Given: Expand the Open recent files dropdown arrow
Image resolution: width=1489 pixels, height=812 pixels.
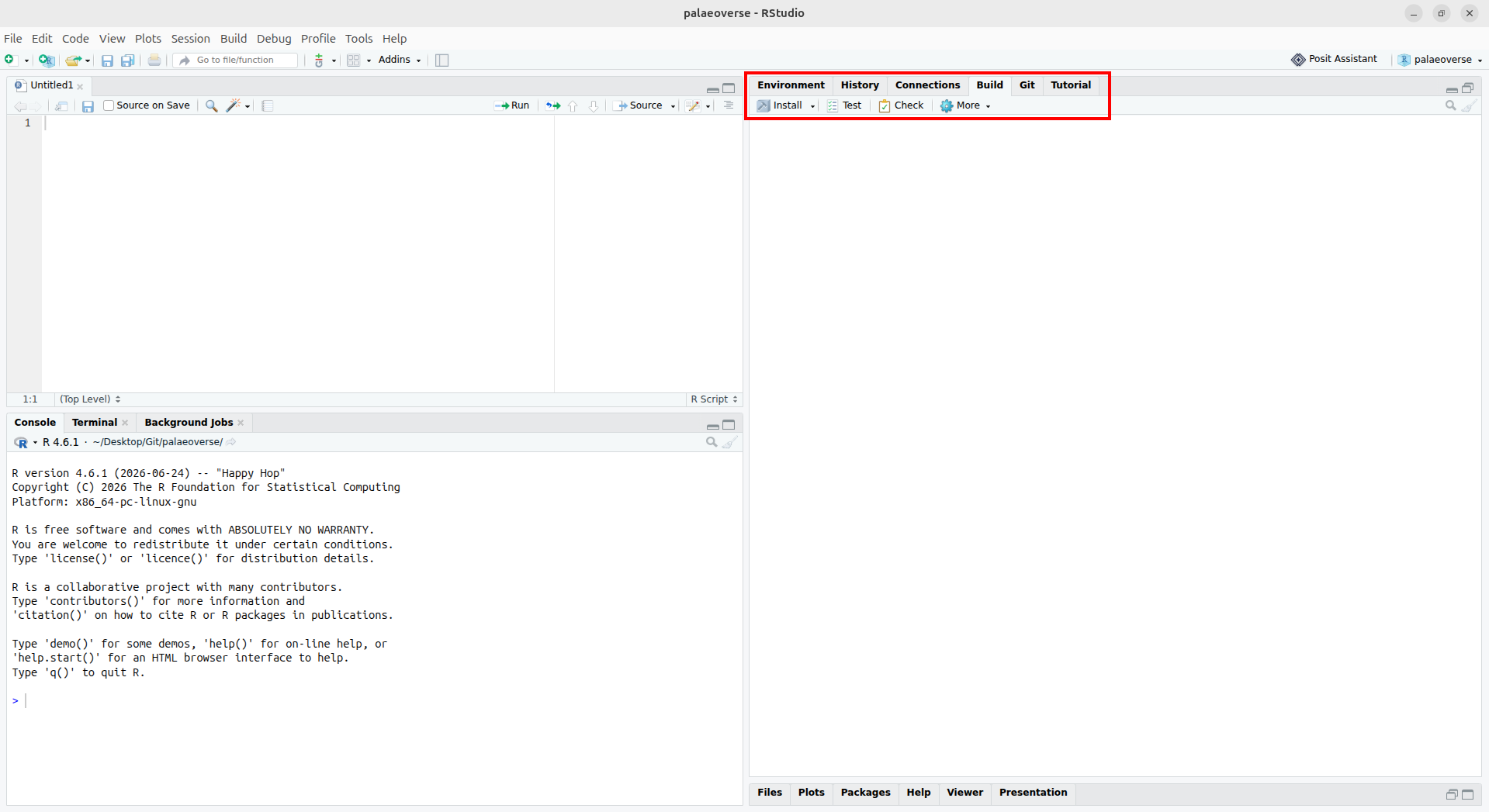Looking at the screenshot, I should 88,60.
